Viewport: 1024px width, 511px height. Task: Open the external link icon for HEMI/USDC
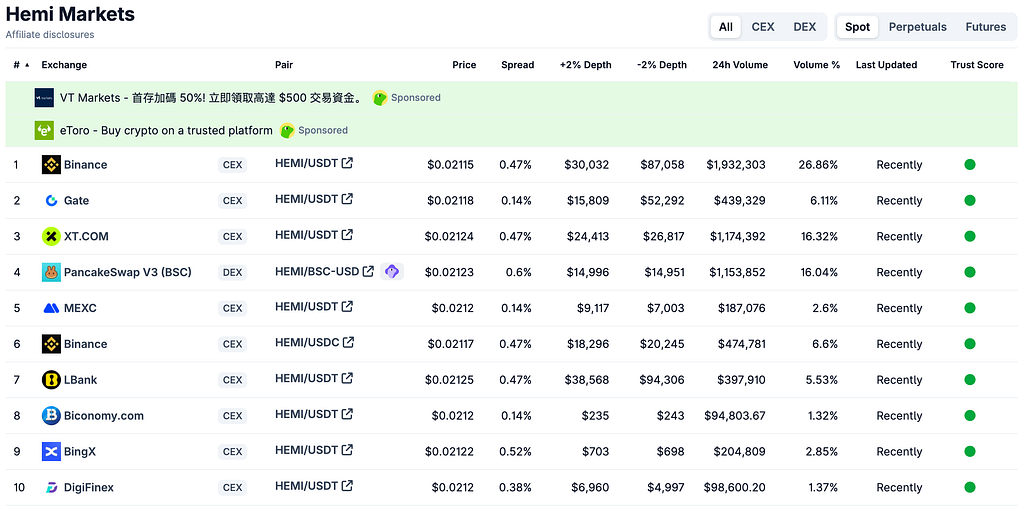(x=349, y=342)
